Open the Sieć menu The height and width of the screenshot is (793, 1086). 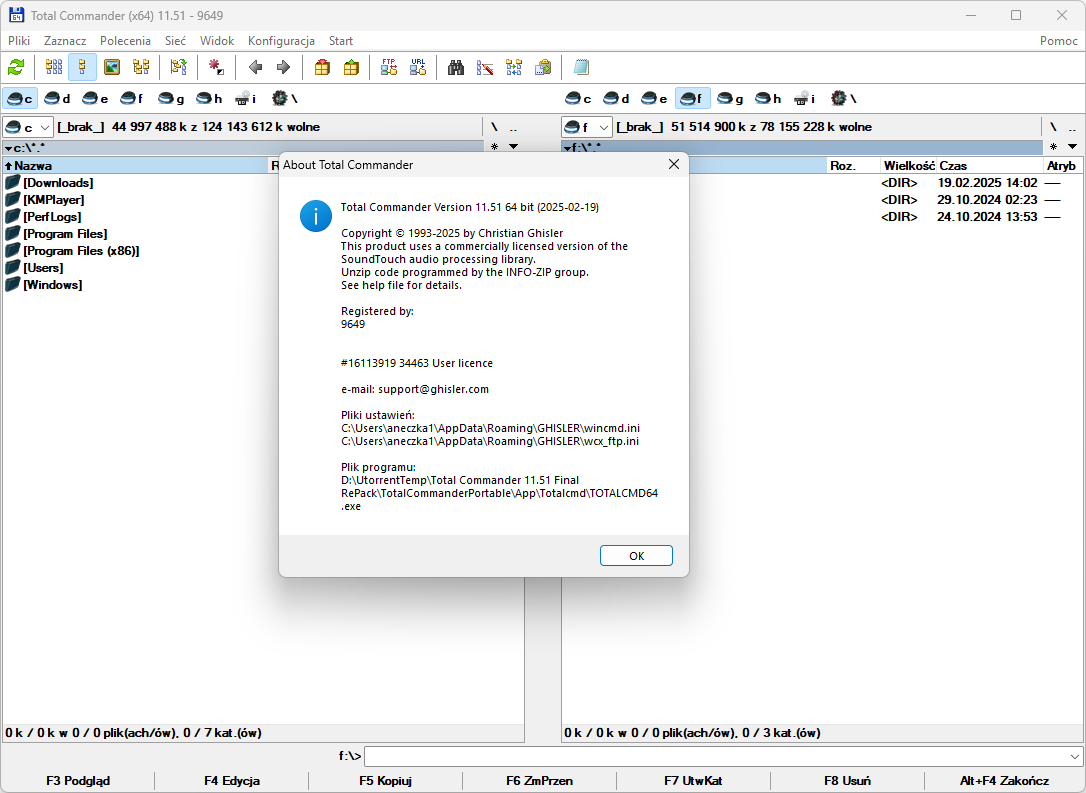(175, 41)
